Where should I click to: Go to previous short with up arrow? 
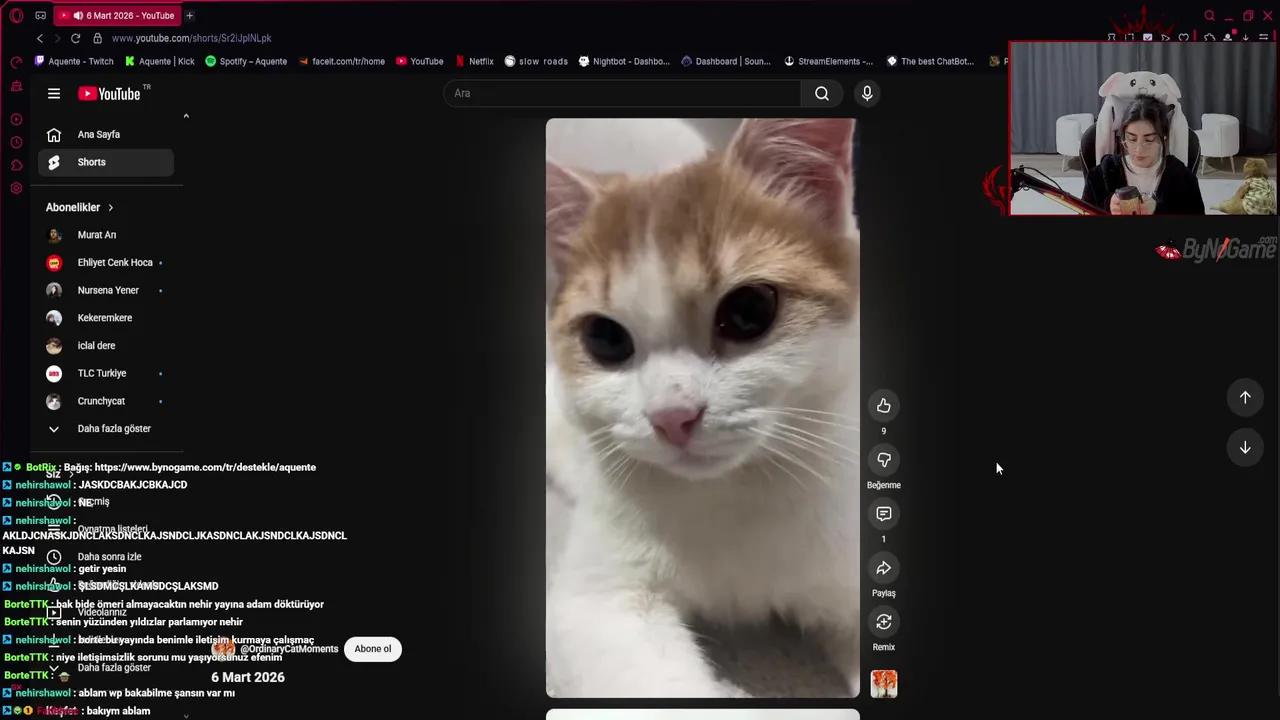tap(1245, 397)
